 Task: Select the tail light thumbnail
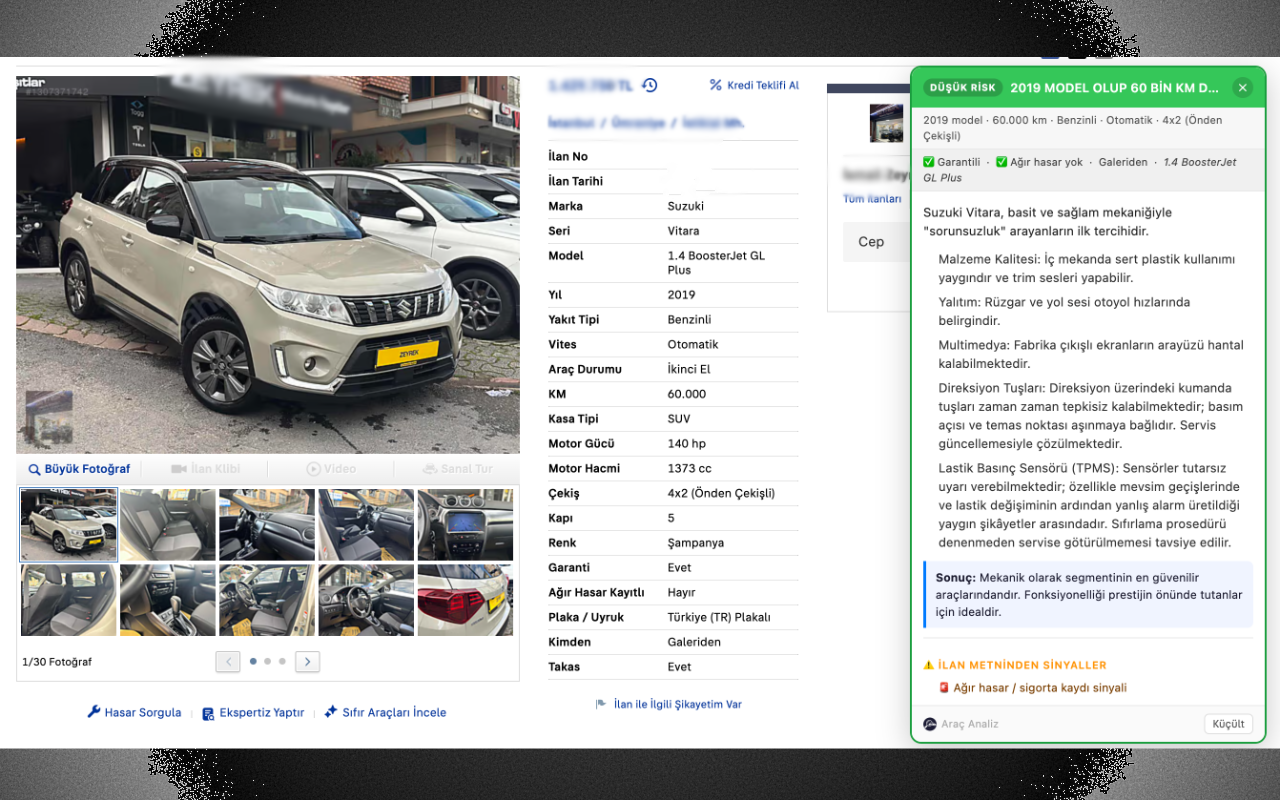coord(465,600)
